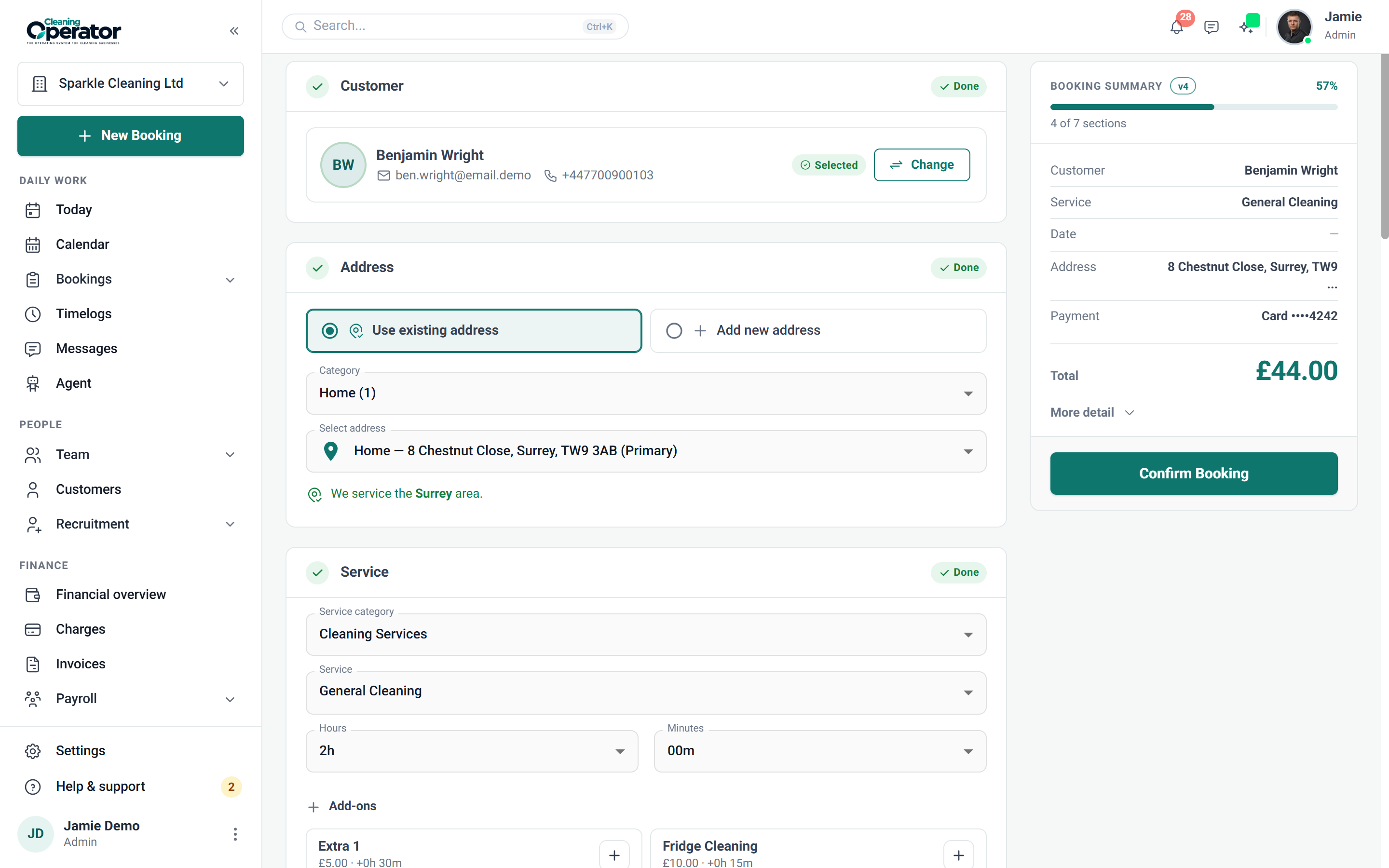Open the Hours 2h dropdown
Image resolution: width=1389 pixels, height=868 pixels.
[x=472, y=751]
